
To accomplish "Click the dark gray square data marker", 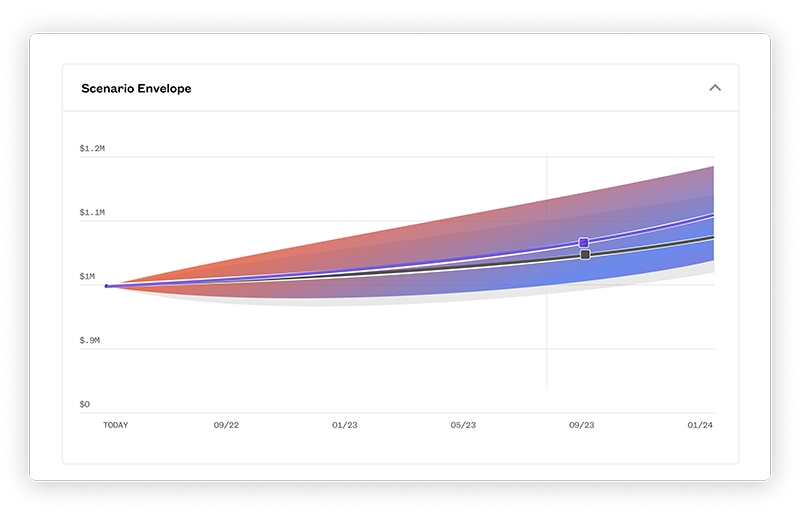I will (585, 255).
